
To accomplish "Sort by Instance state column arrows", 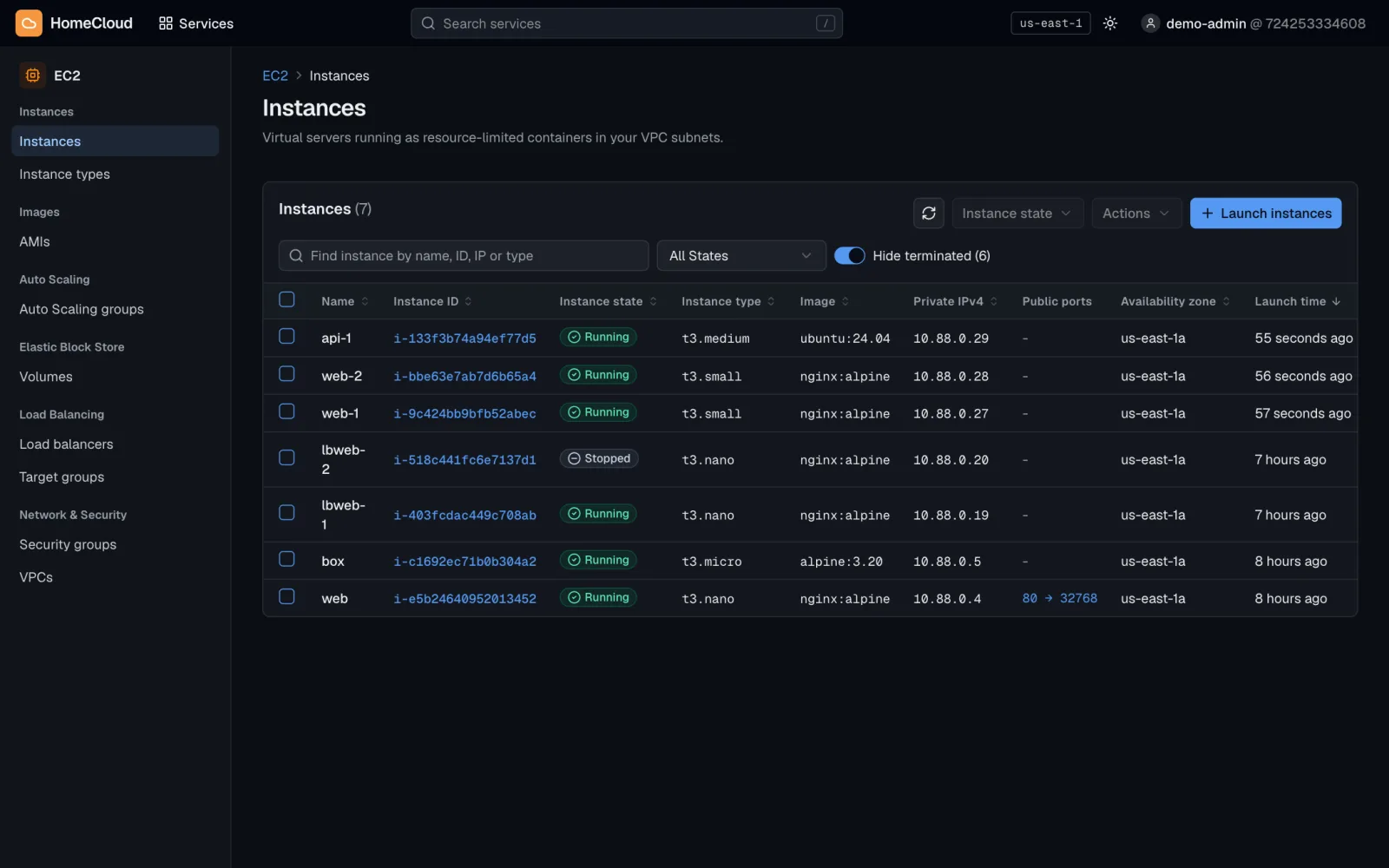I will click(x=653, y=302).
